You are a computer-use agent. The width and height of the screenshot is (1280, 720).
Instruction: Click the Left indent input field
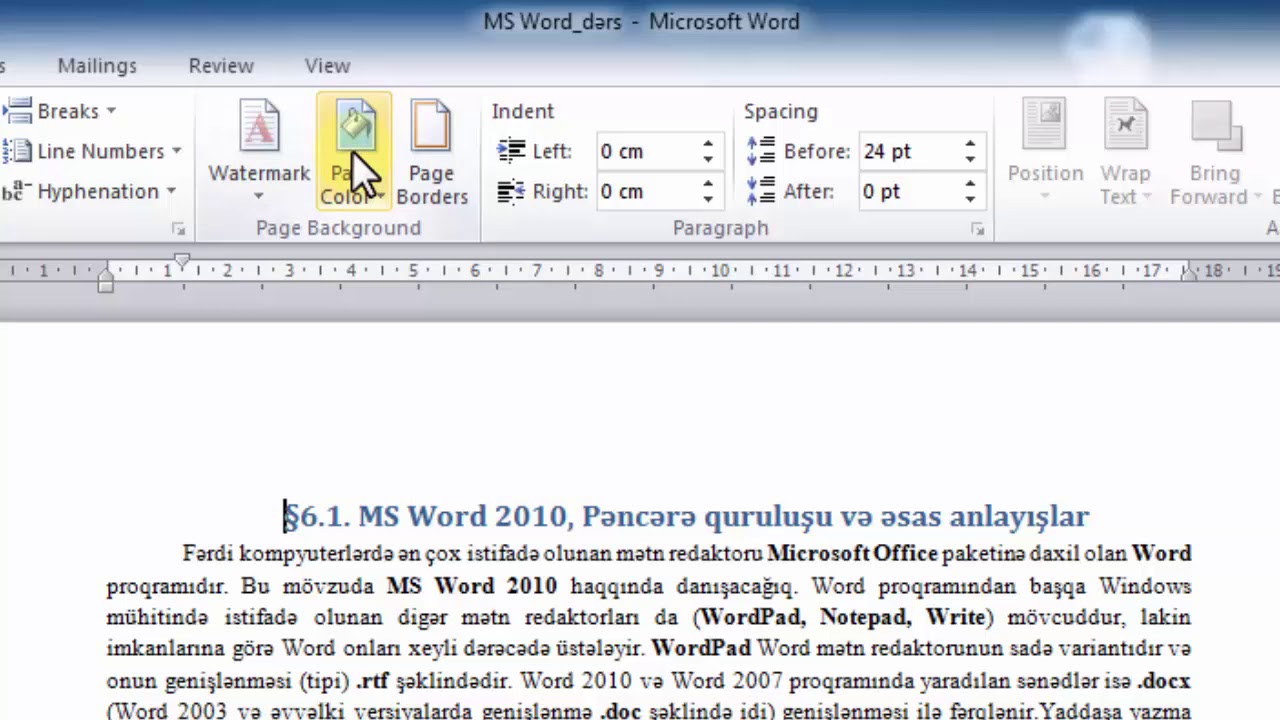coord(647,151)
